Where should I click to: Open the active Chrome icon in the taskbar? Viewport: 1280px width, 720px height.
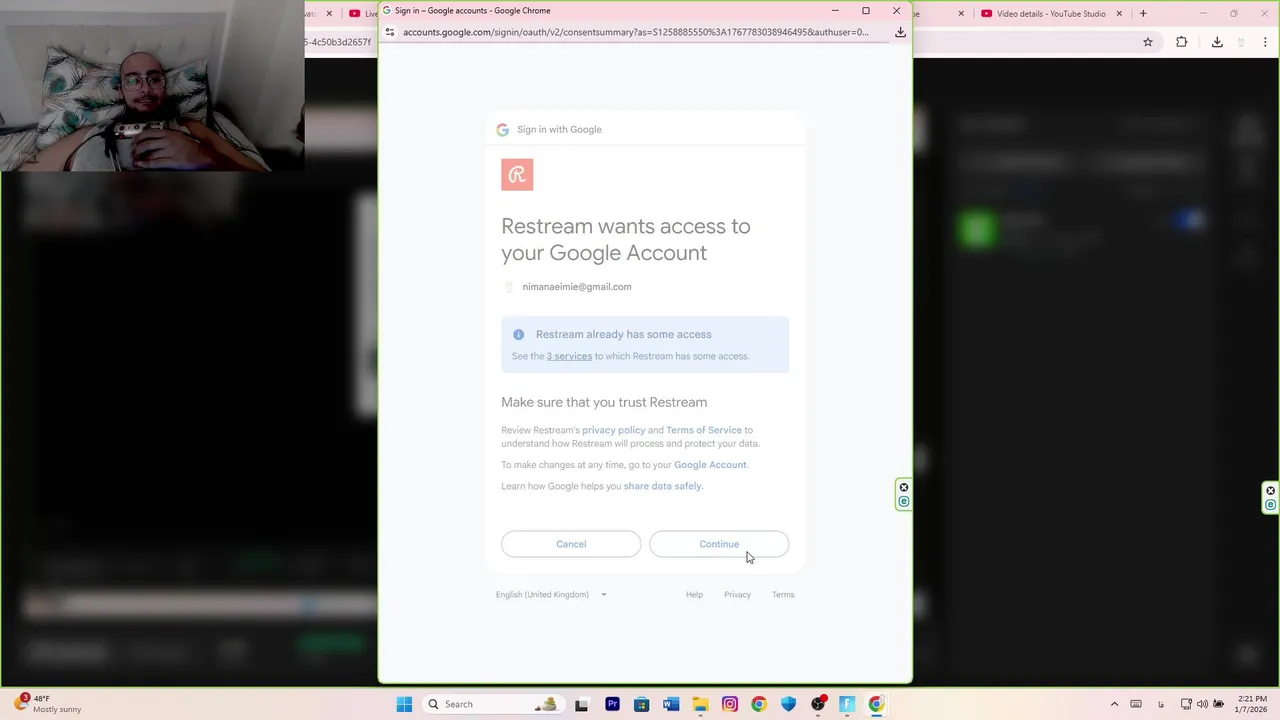point(877,704)
